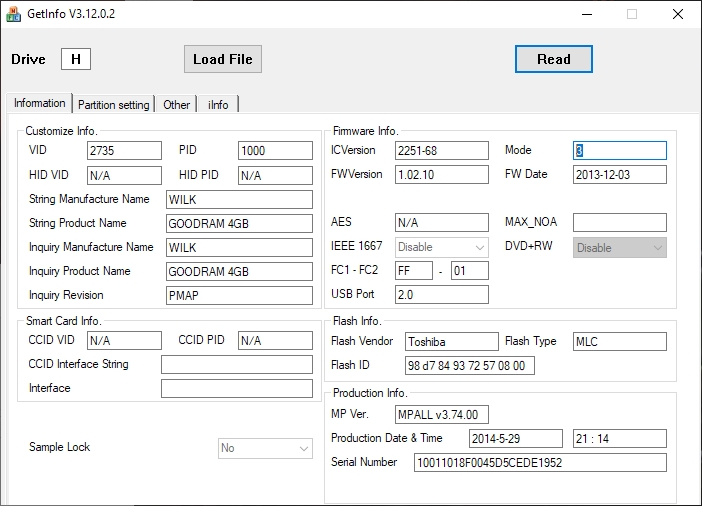Click the AES field
702x506 pixels.
[x=441, y=223]
